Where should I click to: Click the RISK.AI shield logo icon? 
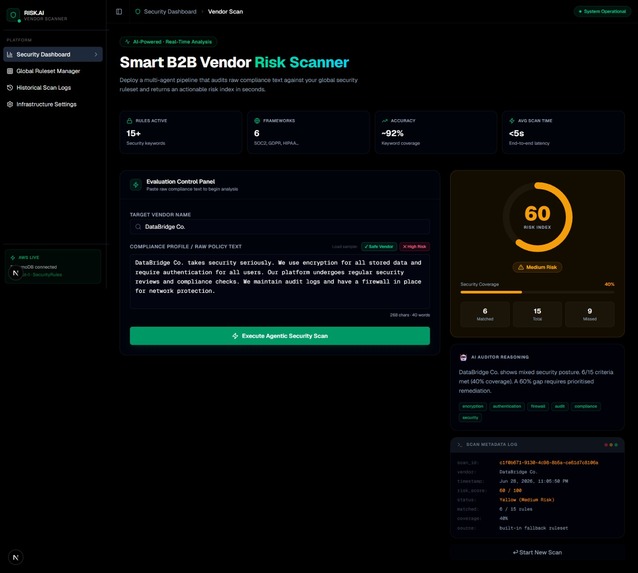[13, 15]
